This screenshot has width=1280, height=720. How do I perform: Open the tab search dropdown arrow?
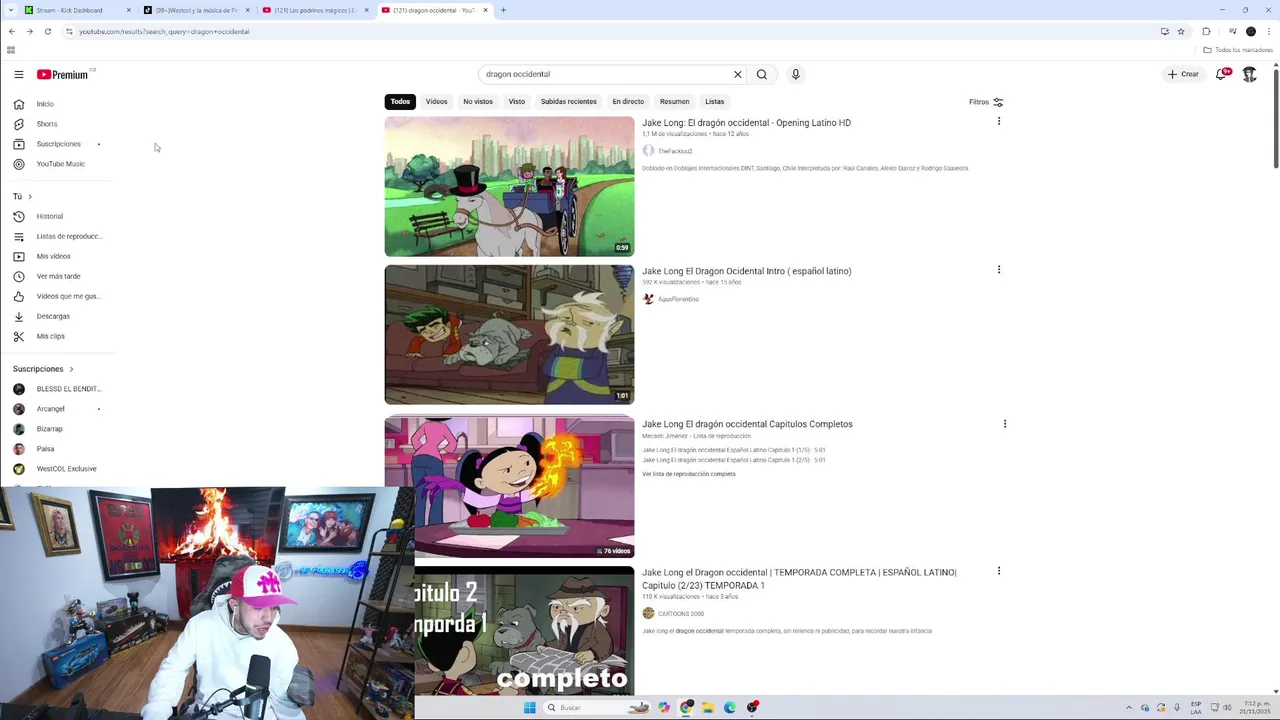tap(11, 10)
